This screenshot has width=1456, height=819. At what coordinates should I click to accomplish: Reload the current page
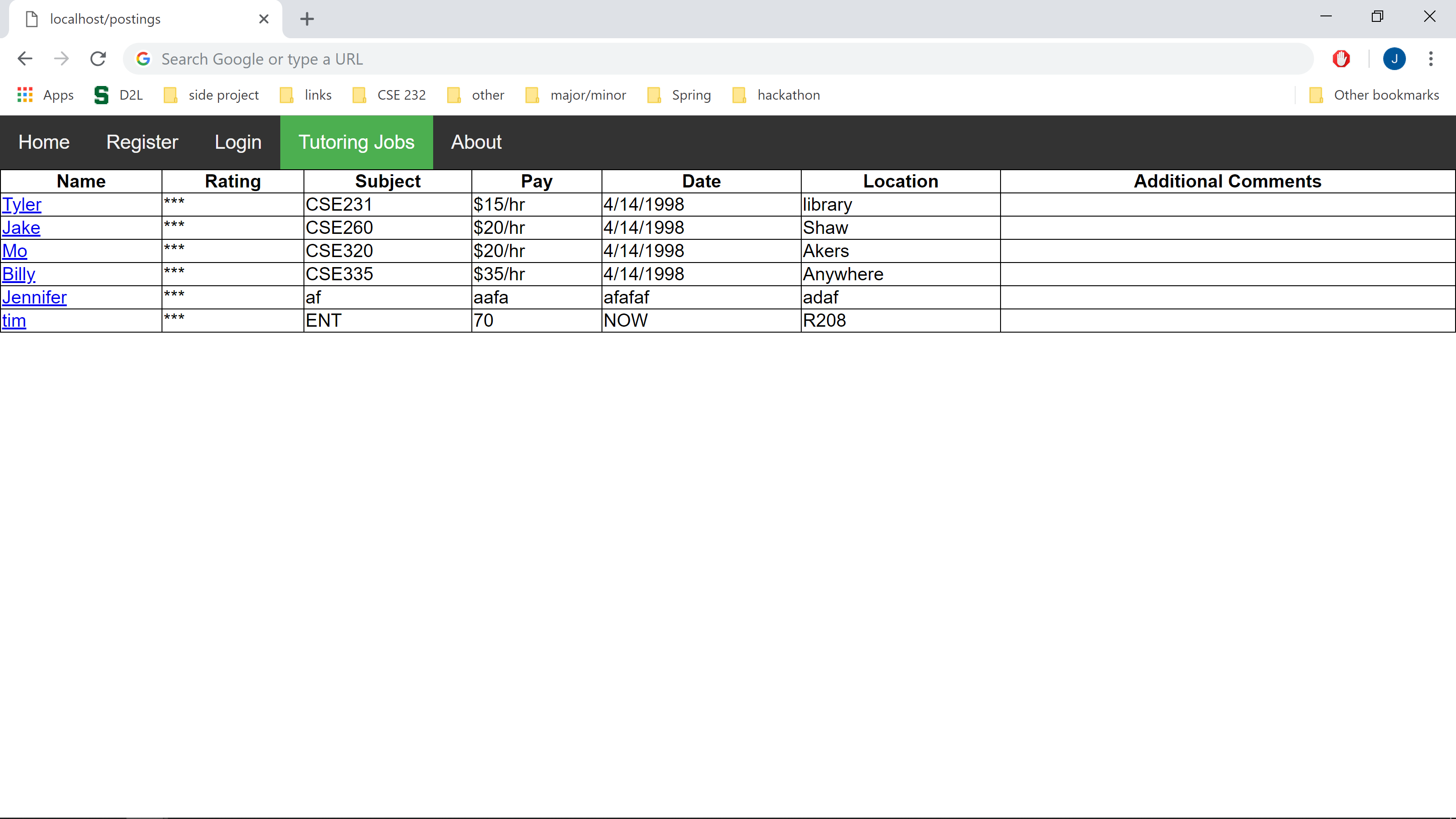[98, 59]
